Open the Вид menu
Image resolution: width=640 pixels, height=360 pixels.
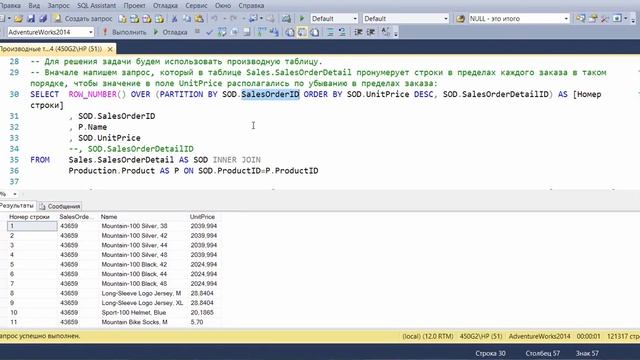(x=34, y=6)
